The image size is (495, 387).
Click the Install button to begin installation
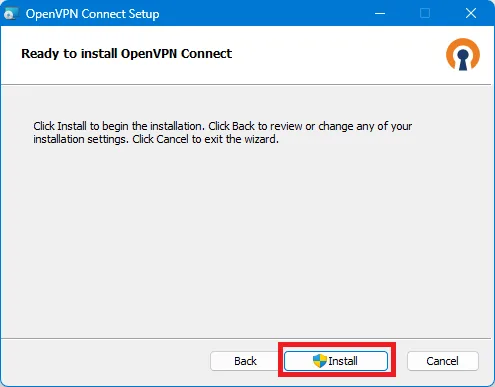(336, 361)
